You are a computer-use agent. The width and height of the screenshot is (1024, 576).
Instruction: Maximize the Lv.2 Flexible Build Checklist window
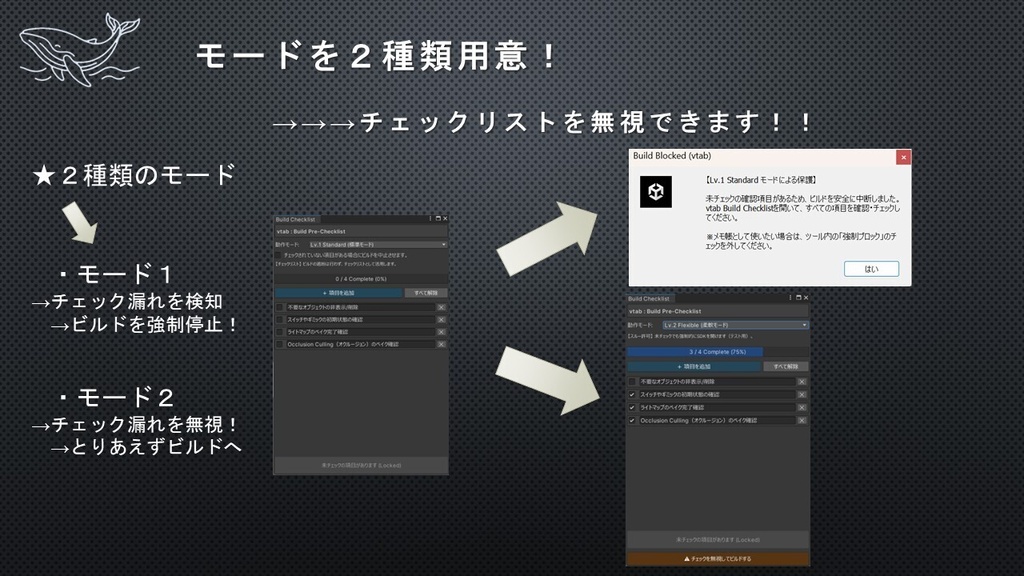tap(798, 298)
